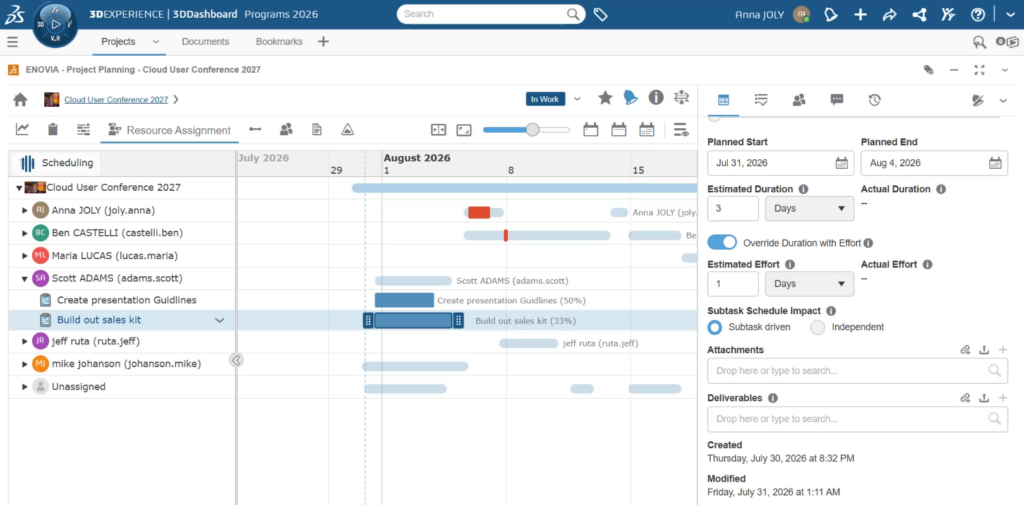Toggle Override Duration with Effort switch

pos(722,242)
